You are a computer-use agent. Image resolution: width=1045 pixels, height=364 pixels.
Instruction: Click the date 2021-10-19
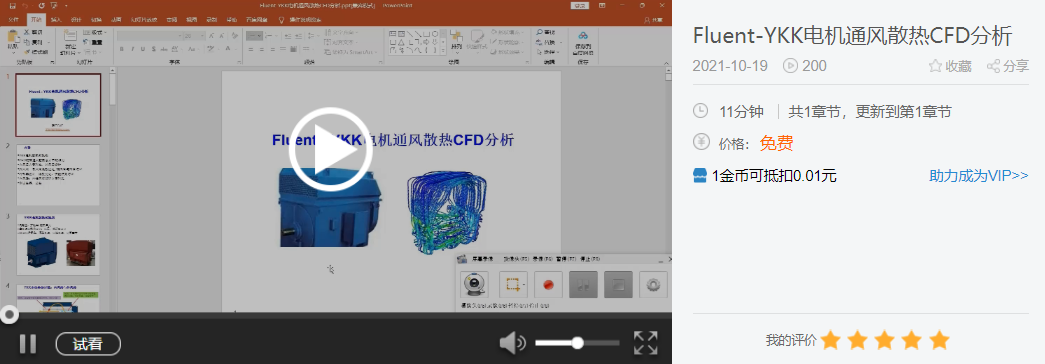[x=730, y=66]
